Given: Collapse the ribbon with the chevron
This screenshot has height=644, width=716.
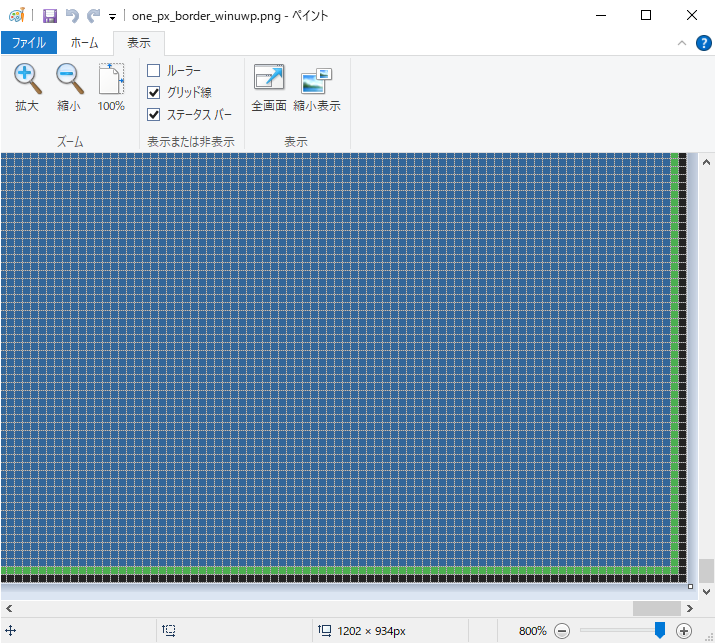Looking at the screenshot, I should pyautogui.click(x=682, y=43).
